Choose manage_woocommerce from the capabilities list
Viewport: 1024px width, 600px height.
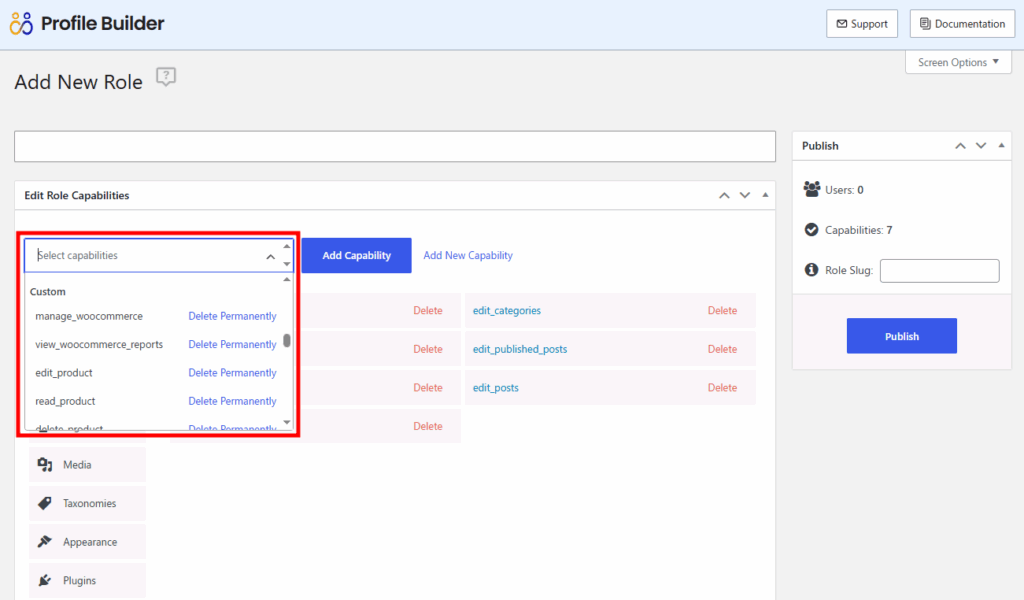[x=89, y=316]
